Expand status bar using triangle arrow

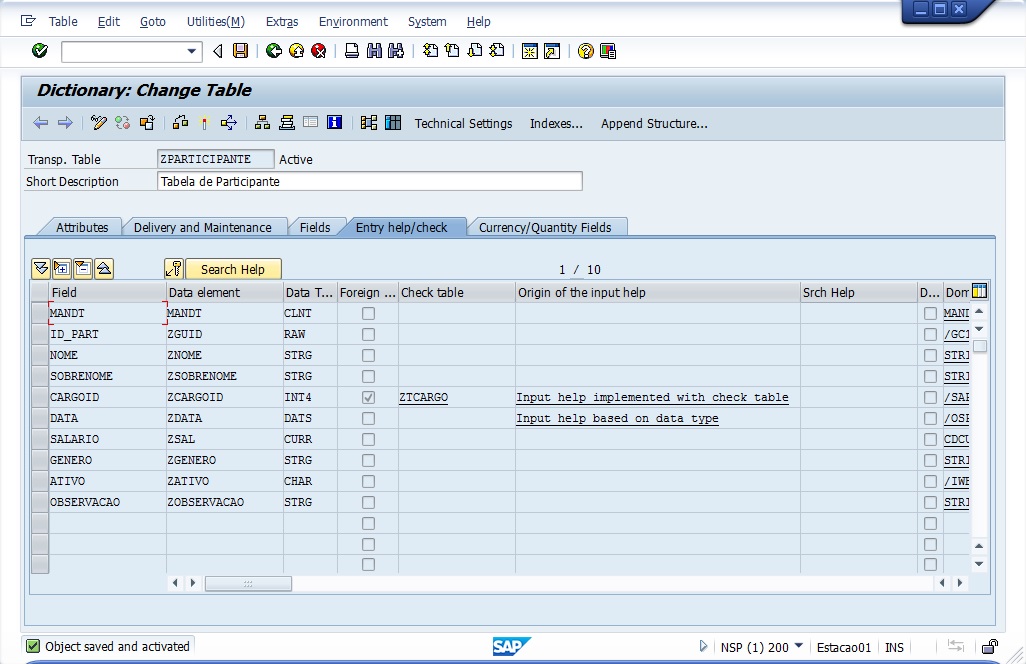click(704, 647)
